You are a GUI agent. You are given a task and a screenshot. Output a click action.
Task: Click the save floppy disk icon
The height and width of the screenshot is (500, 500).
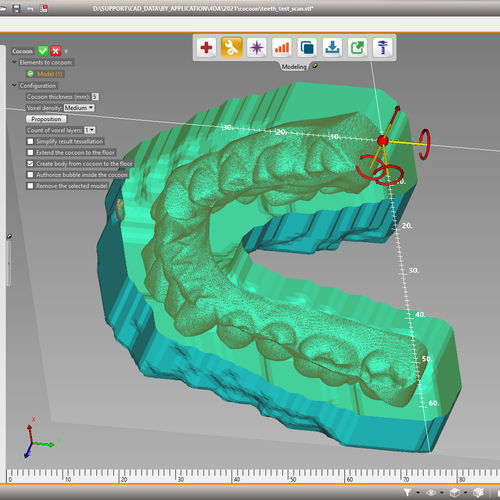(x=17, y=8)
